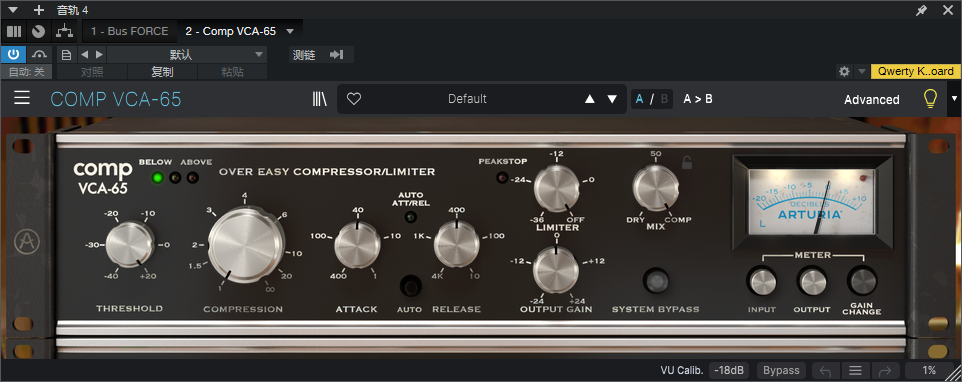Switch to the 1 - Bus FORCE tab
Screen dimensions: 962x382
click(x=129, y=31)
